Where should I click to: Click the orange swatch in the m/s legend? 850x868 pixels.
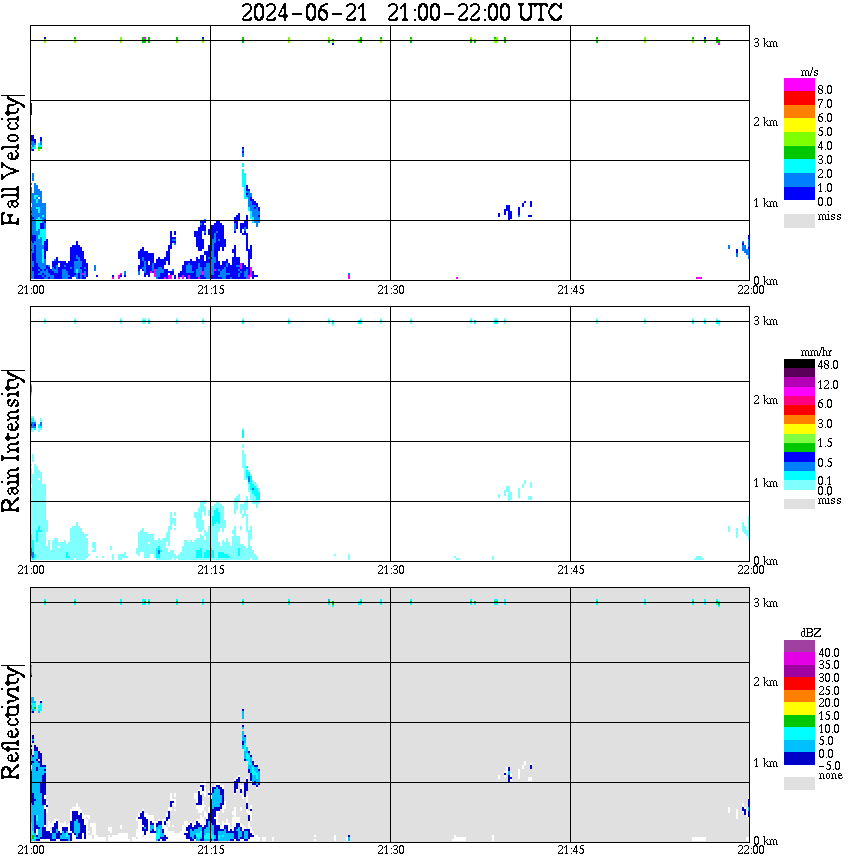[799, 112]
